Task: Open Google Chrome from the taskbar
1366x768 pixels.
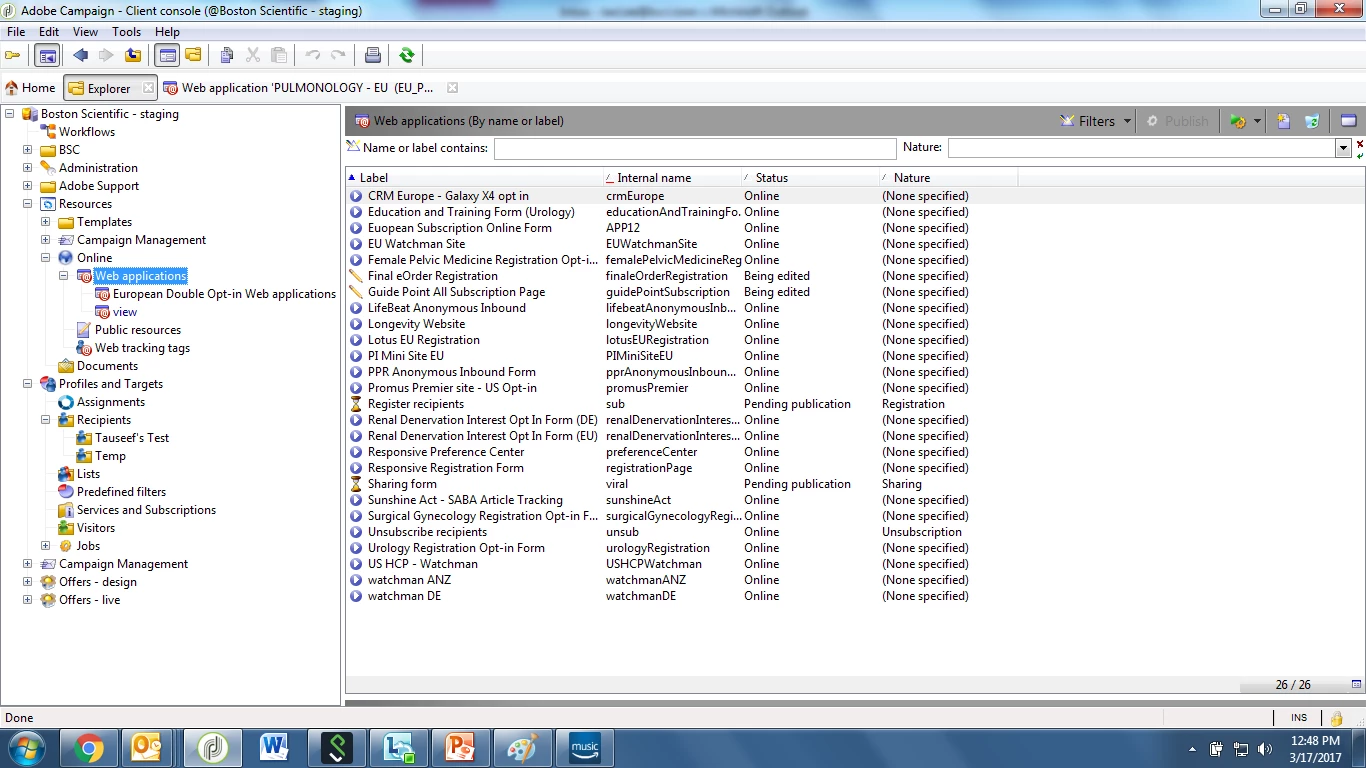Action: click(x=88, y=749)
